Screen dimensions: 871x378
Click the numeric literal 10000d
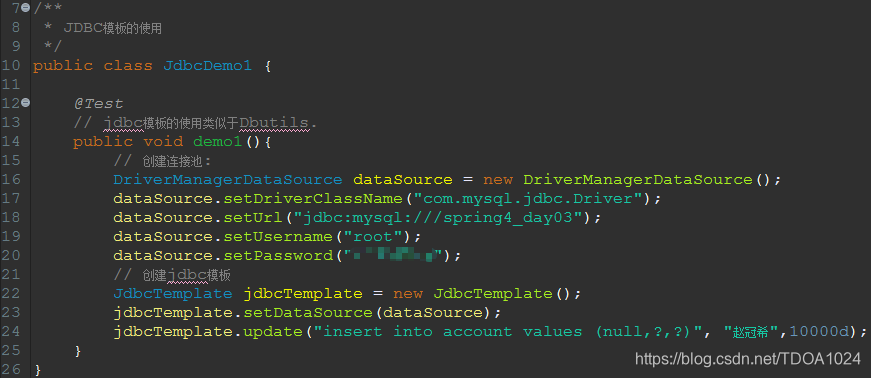click(819, 332)
